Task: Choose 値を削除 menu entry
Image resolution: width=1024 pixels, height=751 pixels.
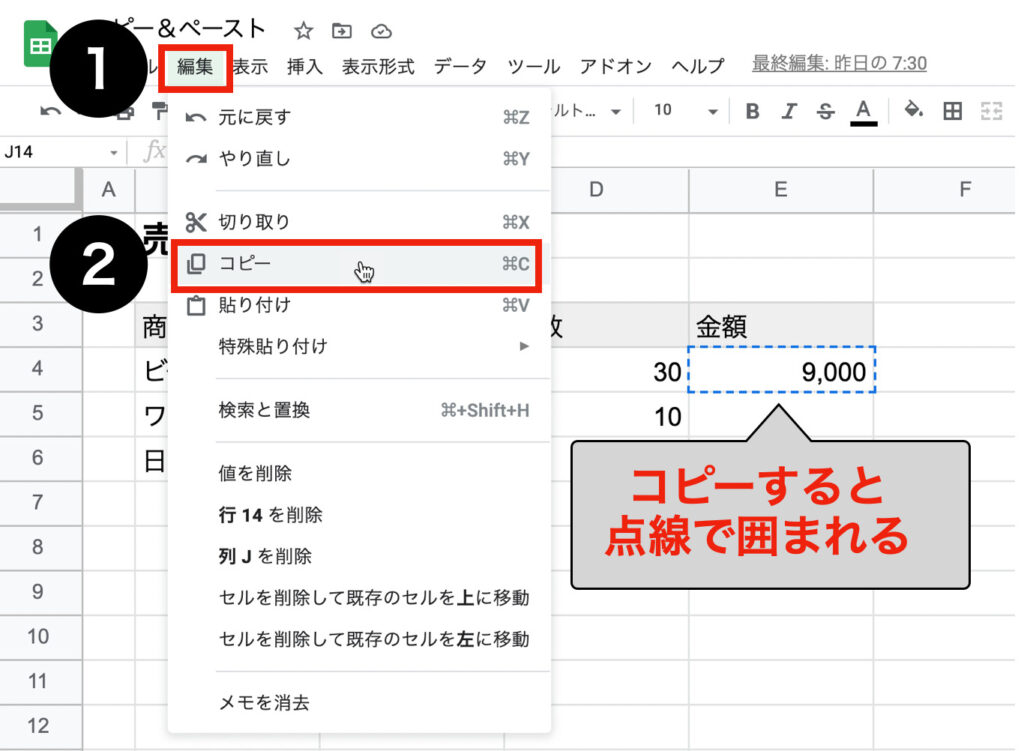Action: click(x=359, y=473)
